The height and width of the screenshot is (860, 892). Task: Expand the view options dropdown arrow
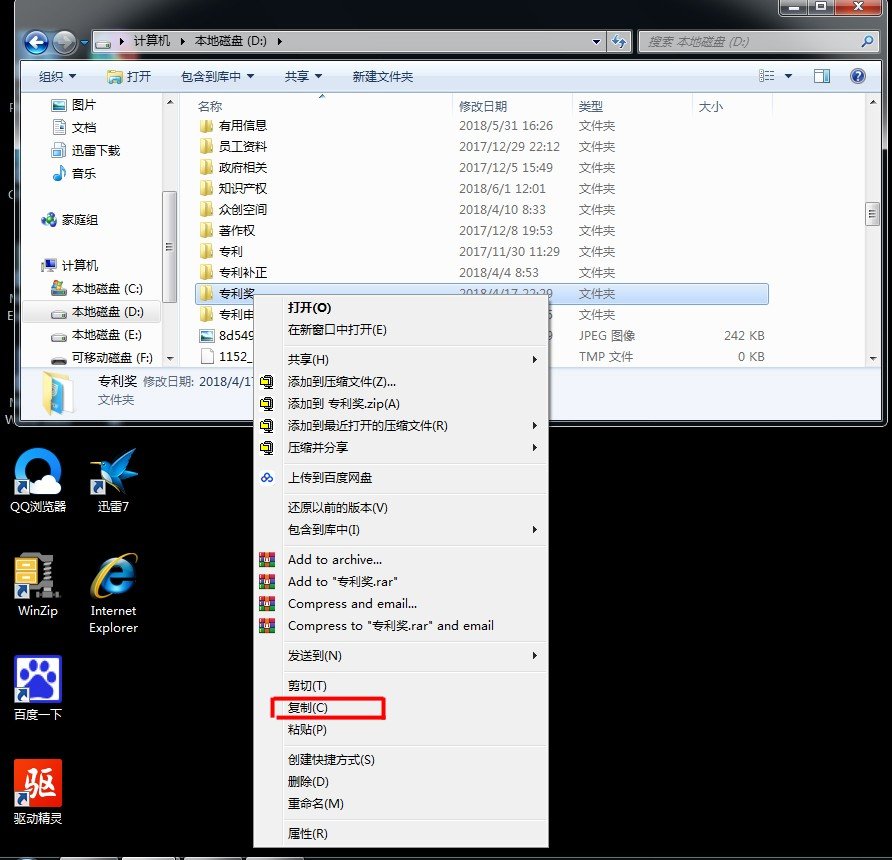pos(788,76)
